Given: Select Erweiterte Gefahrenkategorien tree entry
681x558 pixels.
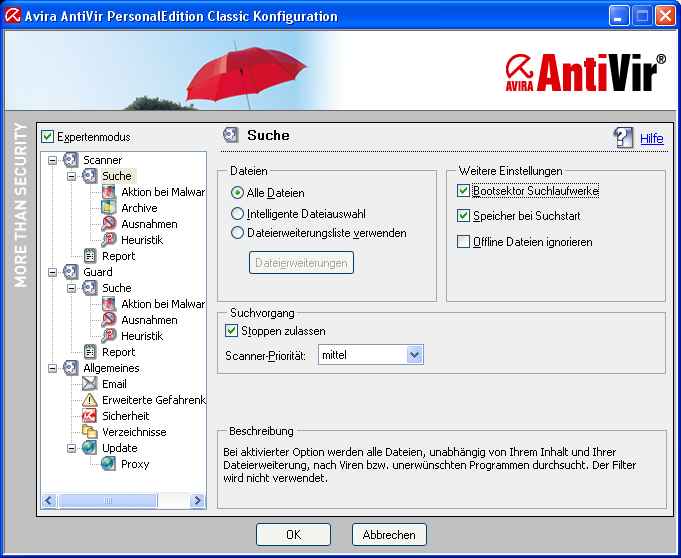Looking at the screenshot, I should click(x=153, y=400).
